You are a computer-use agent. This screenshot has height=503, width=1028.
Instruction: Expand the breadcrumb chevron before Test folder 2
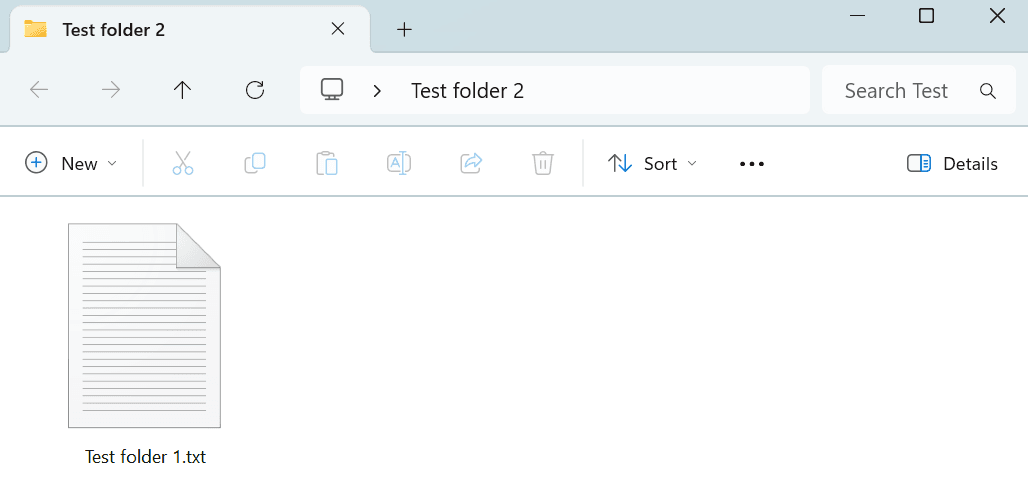pyautogui.click(x=377, y=90)
